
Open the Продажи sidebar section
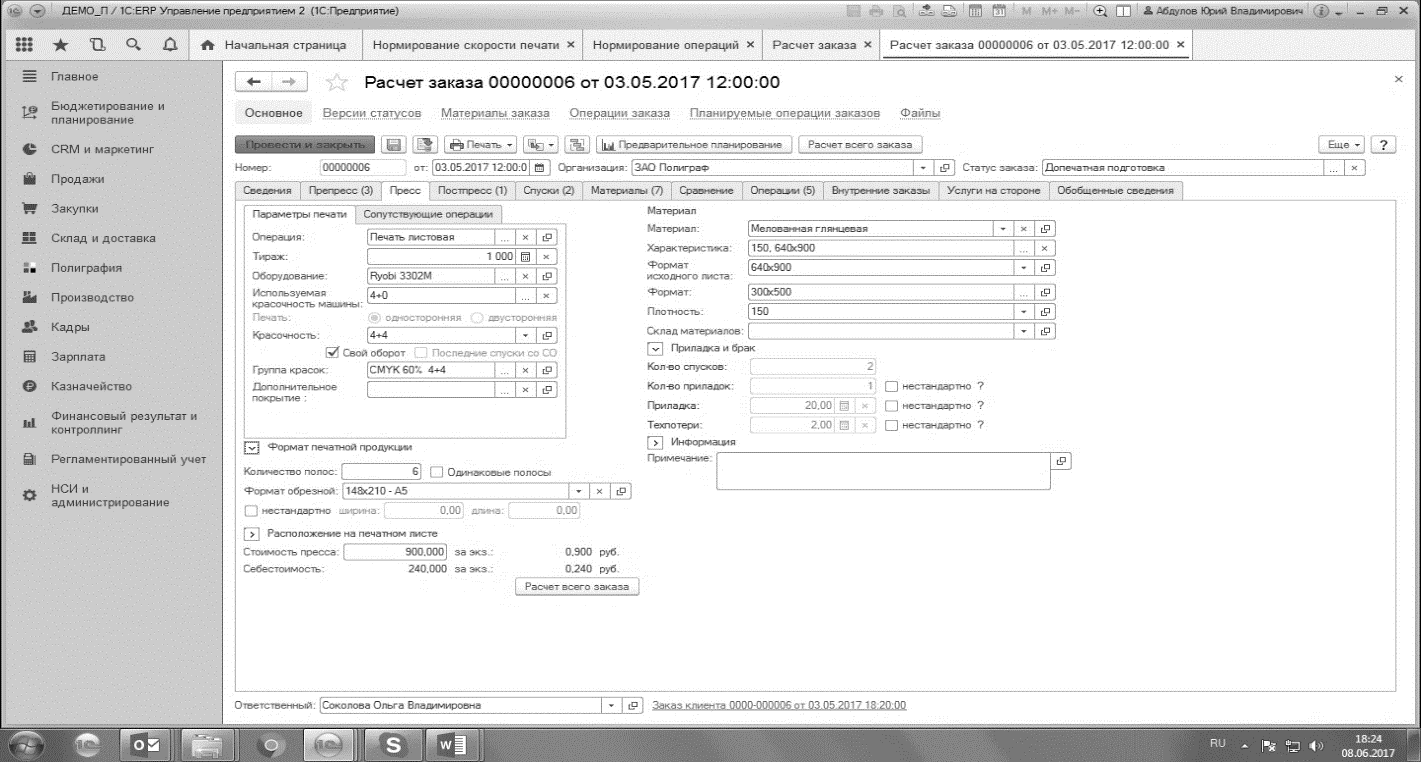click(x=77, y=179)
